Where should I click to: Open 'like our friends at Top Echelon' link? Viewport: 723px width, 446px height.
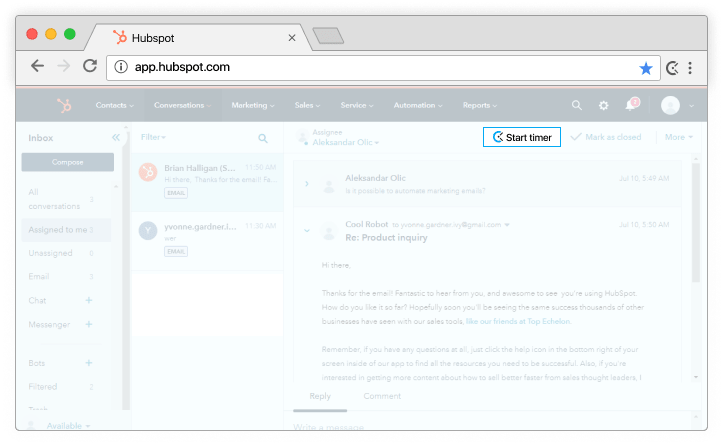[518, 321]
